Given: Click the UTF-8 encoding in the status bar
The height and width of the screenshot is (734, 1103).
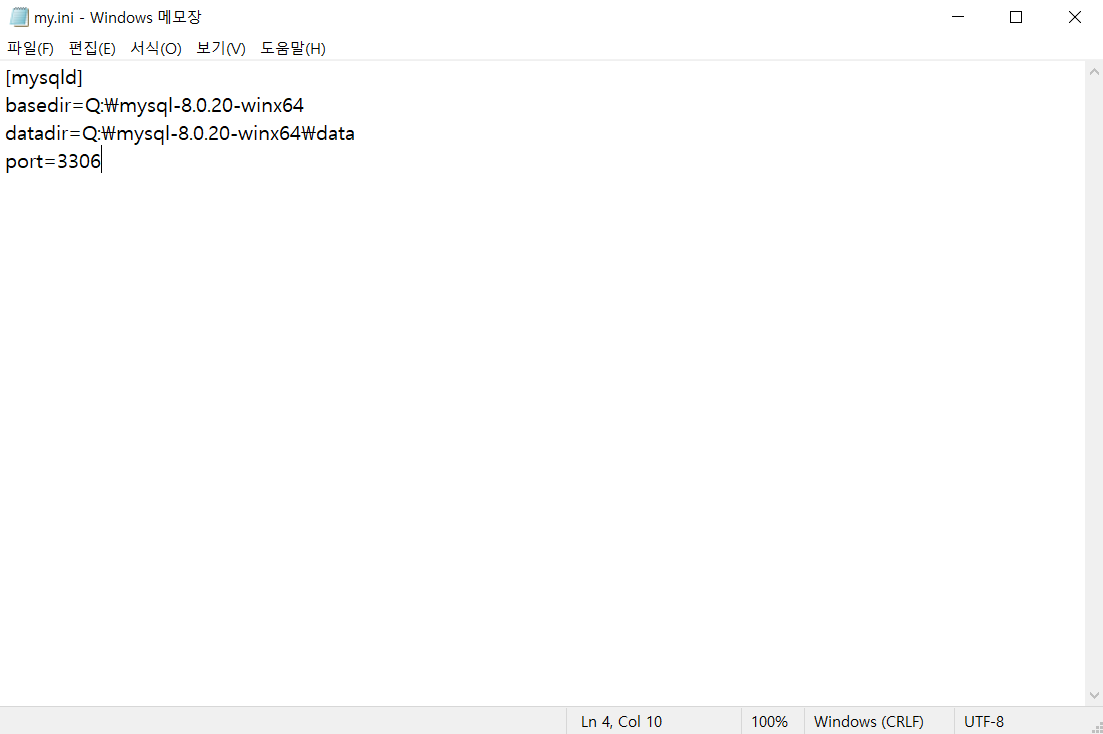Looking at the screenshot, I should (983, 721).
